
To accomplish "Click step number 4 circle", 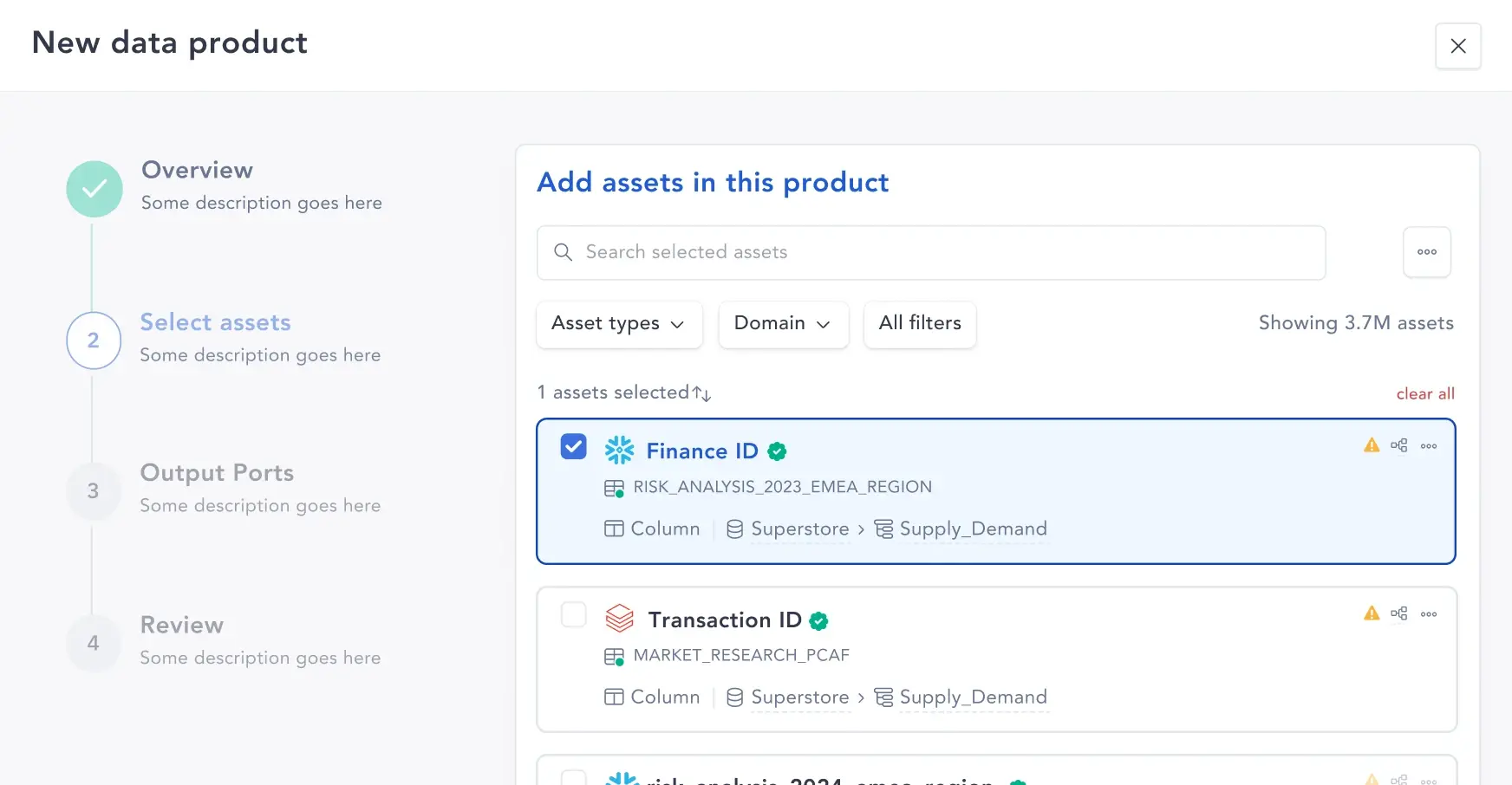I will tap(94, 643).
